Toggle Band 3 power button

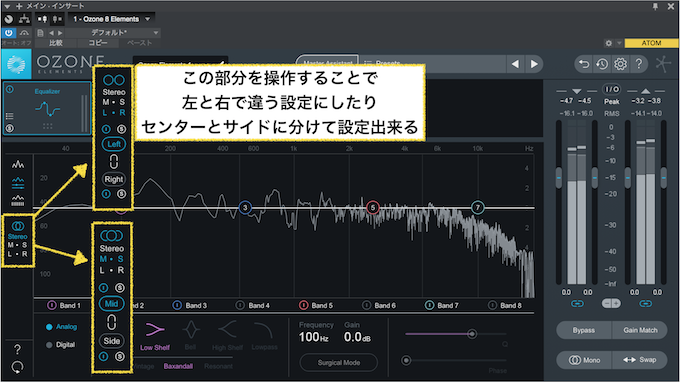pyautogui.click(x=177, y=305)
